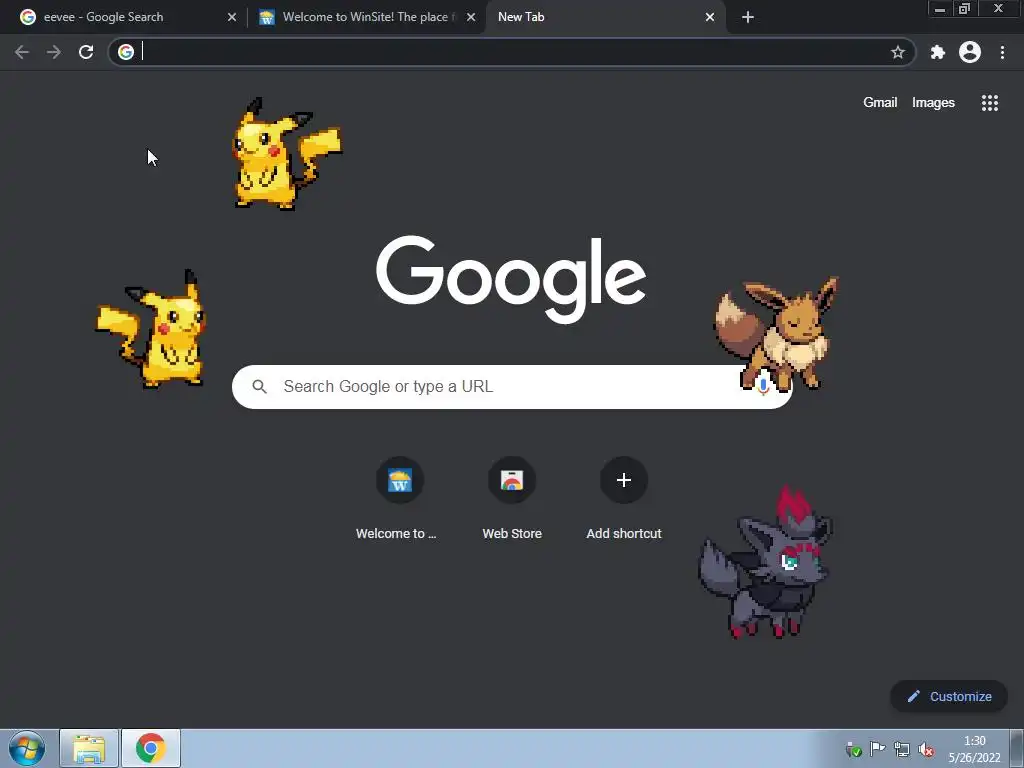Click the Add shortcut plus icon

tap(624, 480)
